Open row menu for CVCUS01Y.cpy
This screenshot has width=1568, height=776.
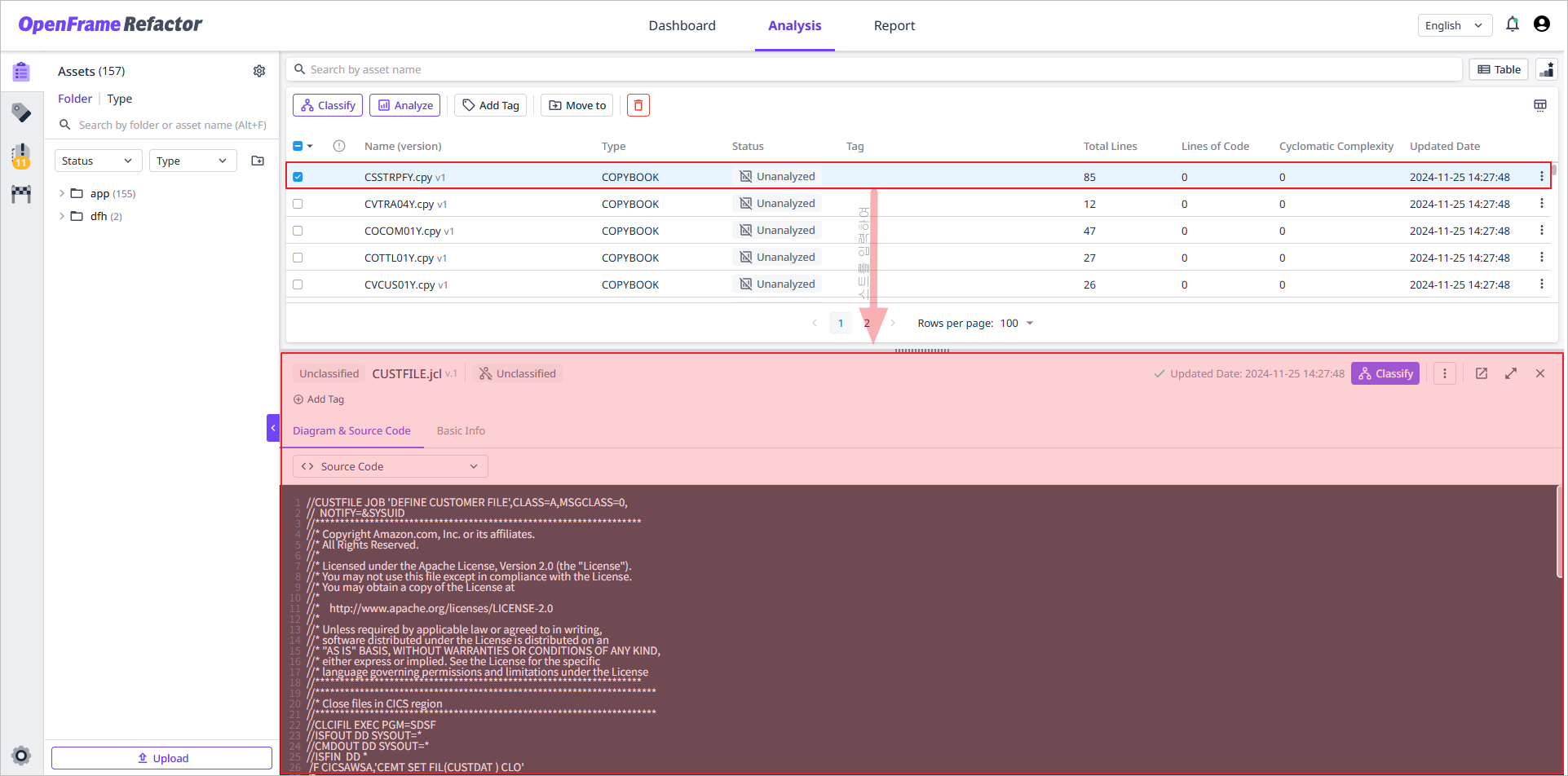[x=1541, y=284]
